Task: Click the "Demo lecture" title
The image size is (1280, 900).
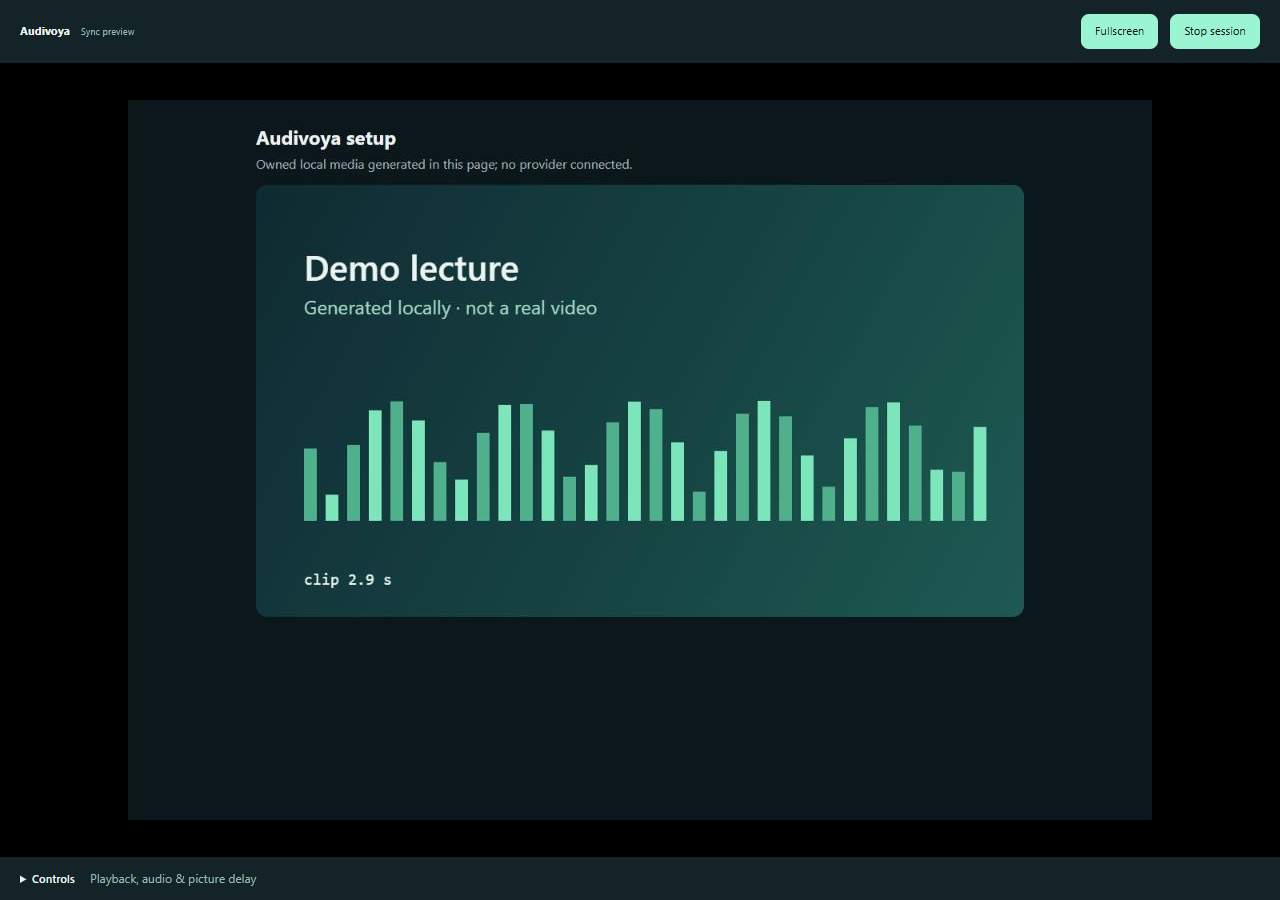Action: click(x=411, y=268)
